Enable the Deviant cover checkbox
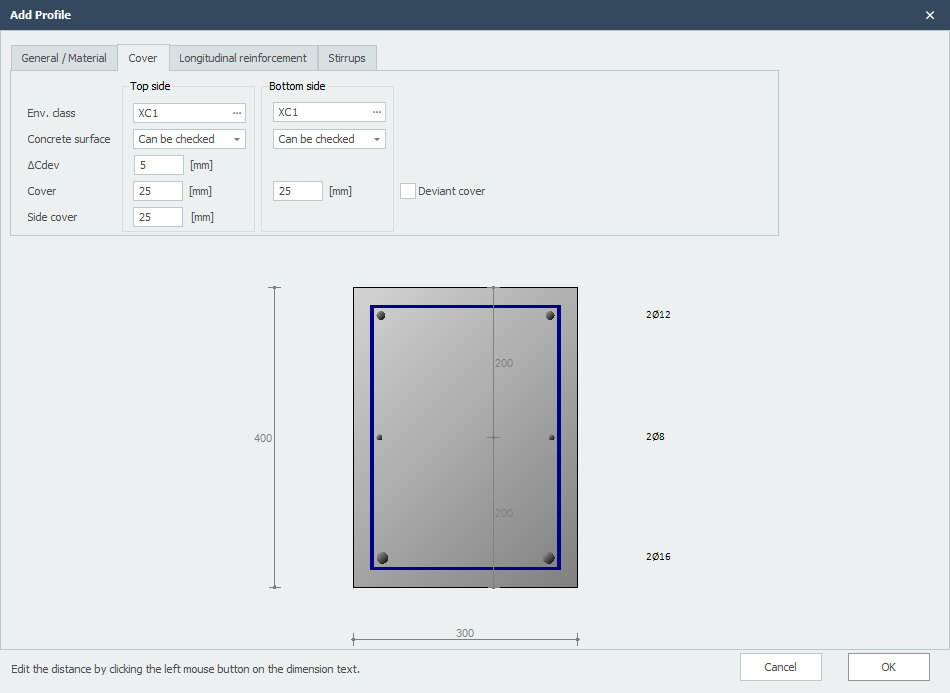Viewport: 950px width, 693px height. [408, 190]
